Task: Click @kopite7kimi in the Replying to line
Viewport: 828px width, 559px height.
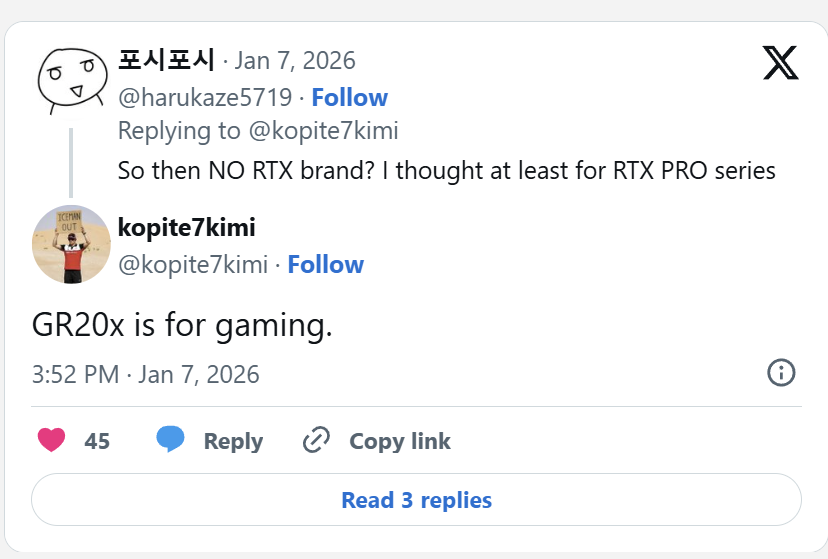Action: coord(323,130)
